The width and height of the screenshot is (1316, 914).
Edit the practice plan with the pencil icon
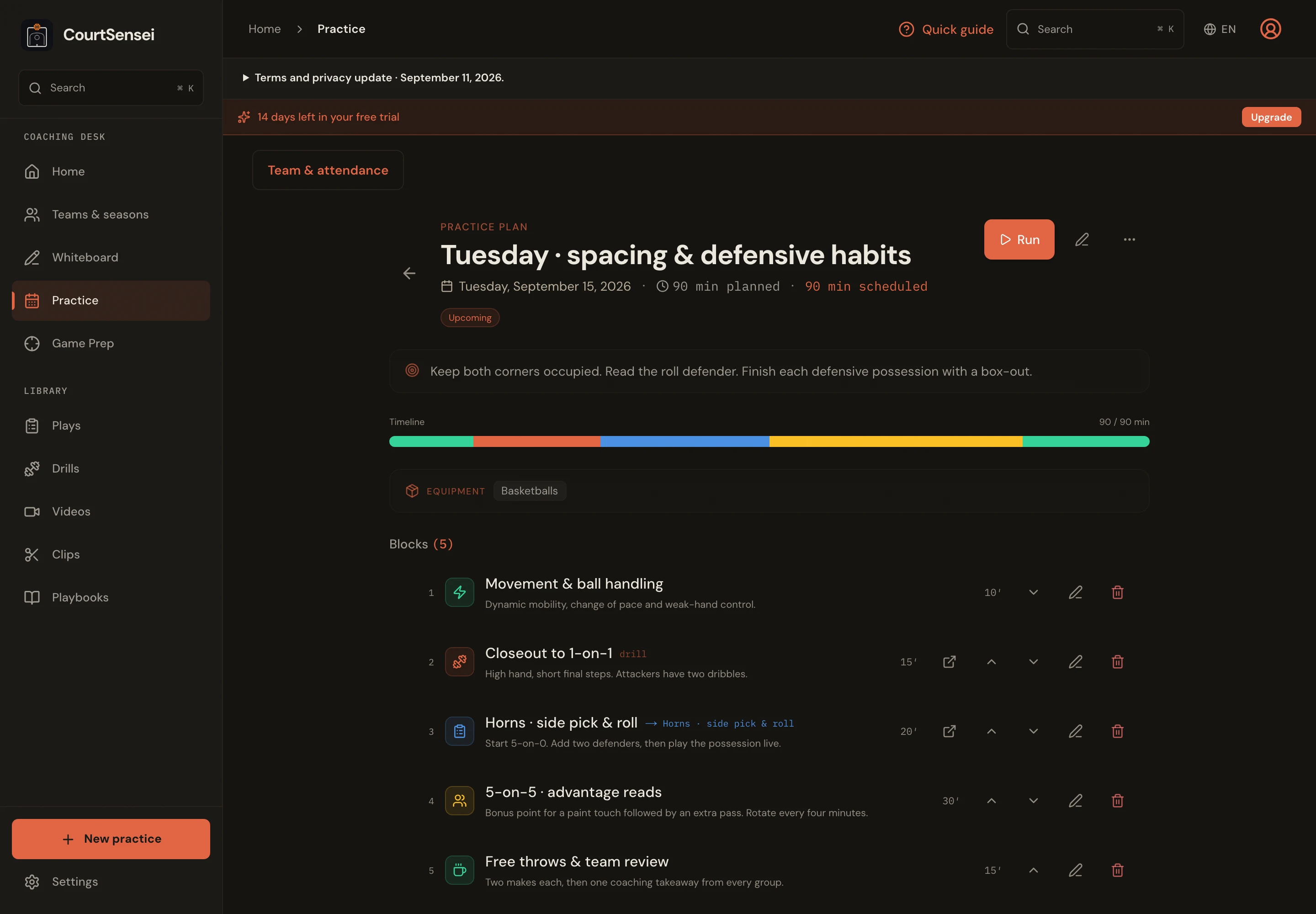pyautogui.click(x=1082, y=239)
